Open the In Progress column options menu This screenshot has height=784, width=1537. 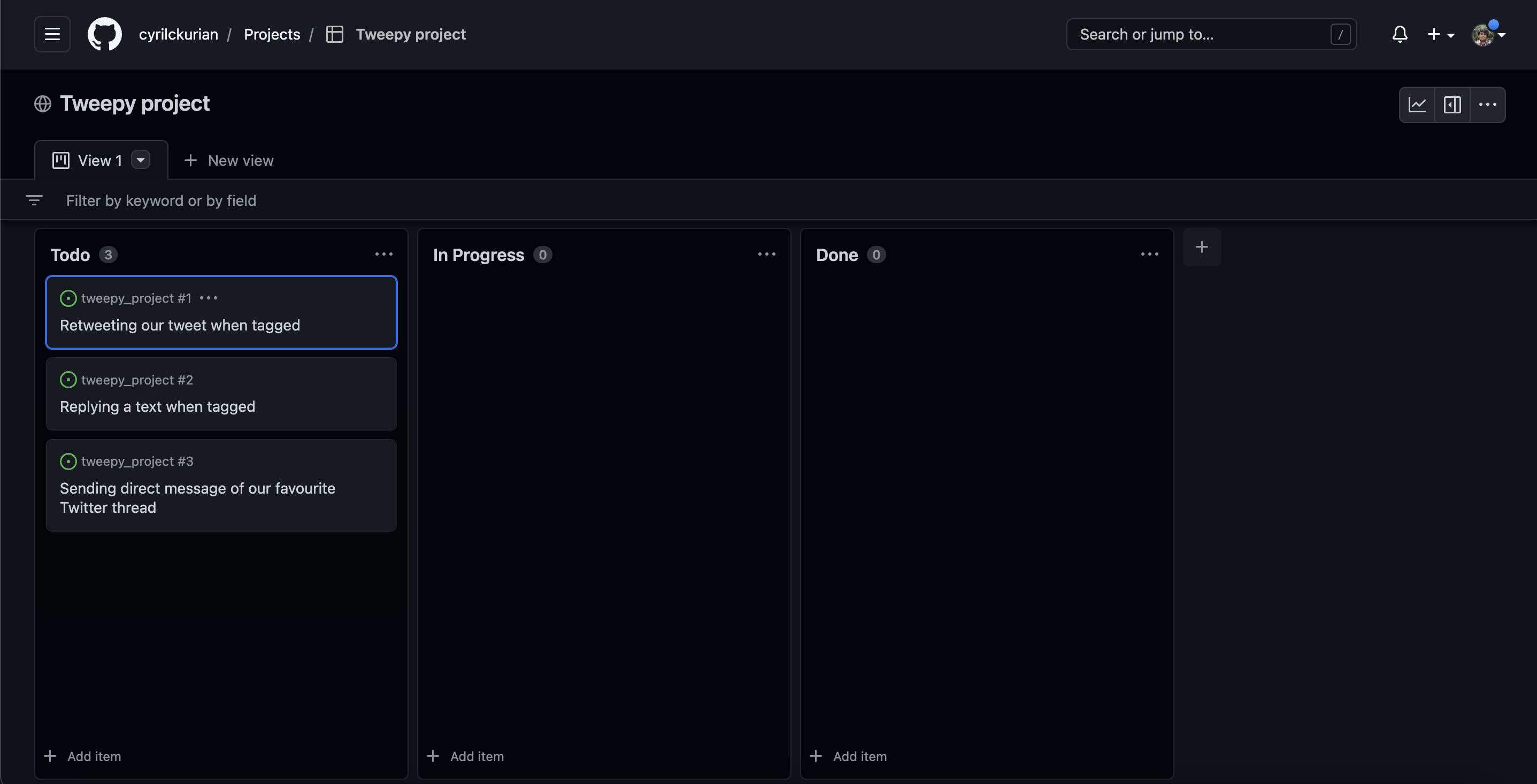[x=766, y=253]
